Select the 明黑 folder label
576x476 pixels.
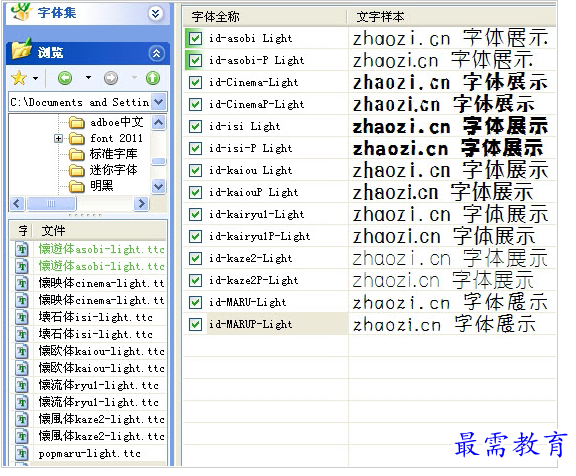(102, 186)
